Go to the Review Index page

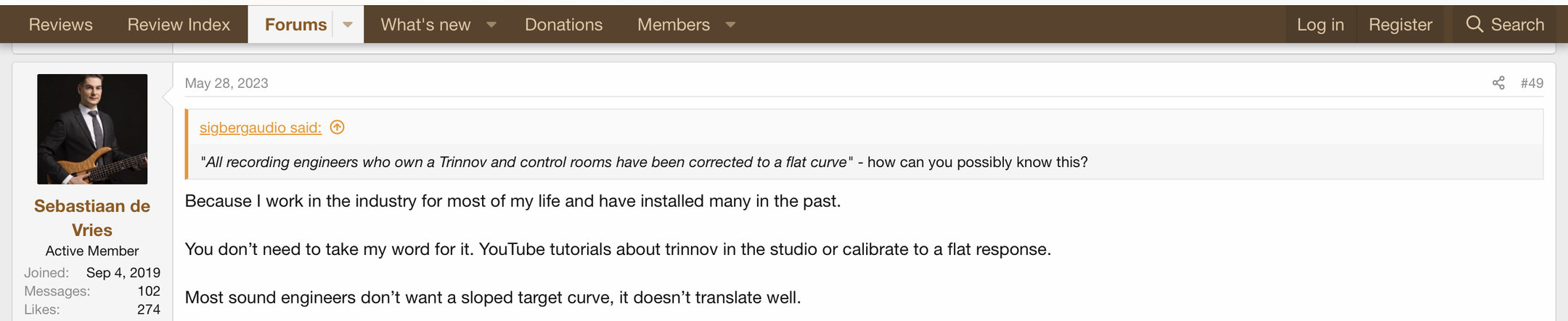coord(179,25)
